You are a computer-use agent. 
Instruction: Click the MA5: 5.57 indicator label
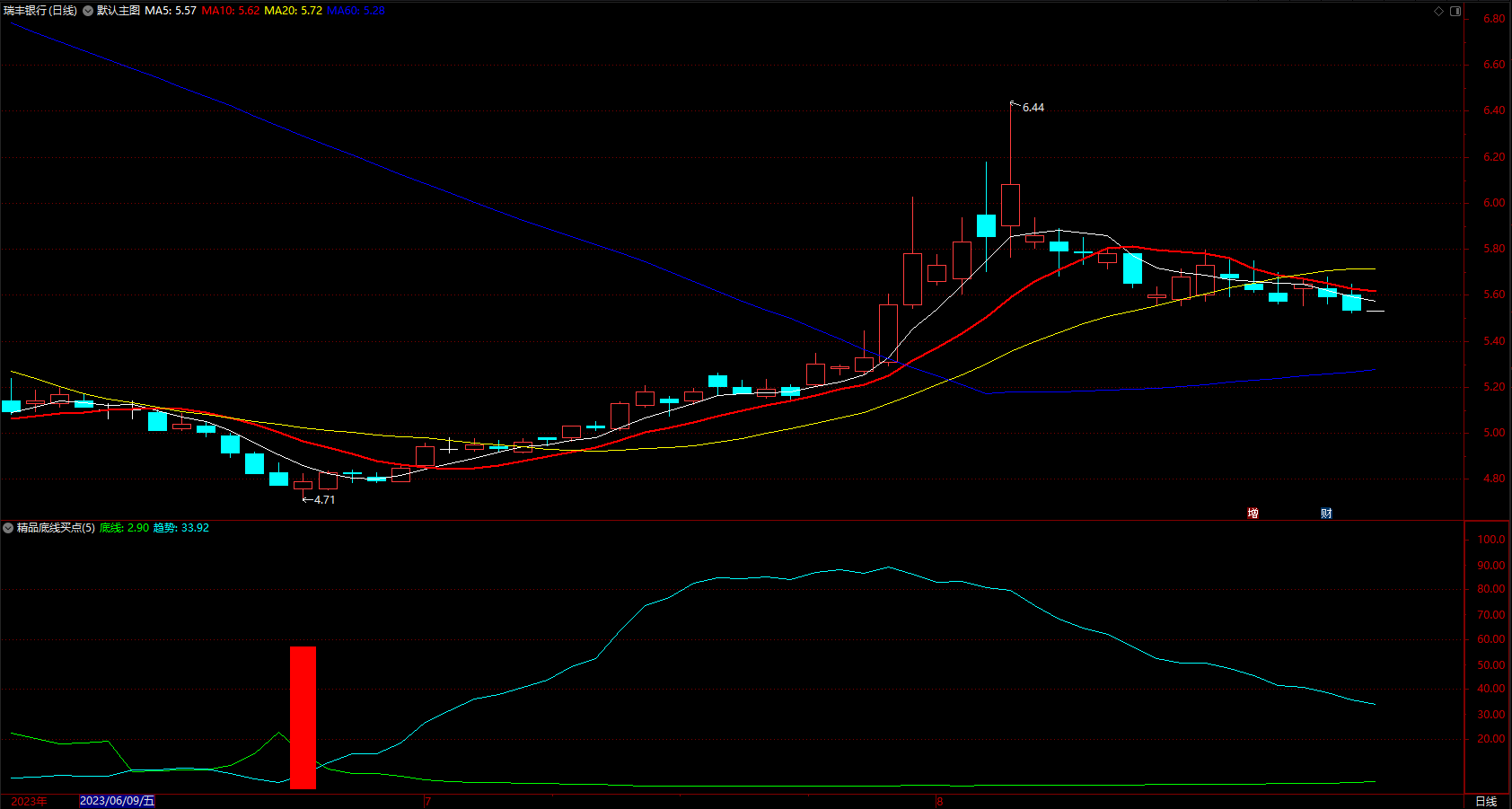(171, 11)
